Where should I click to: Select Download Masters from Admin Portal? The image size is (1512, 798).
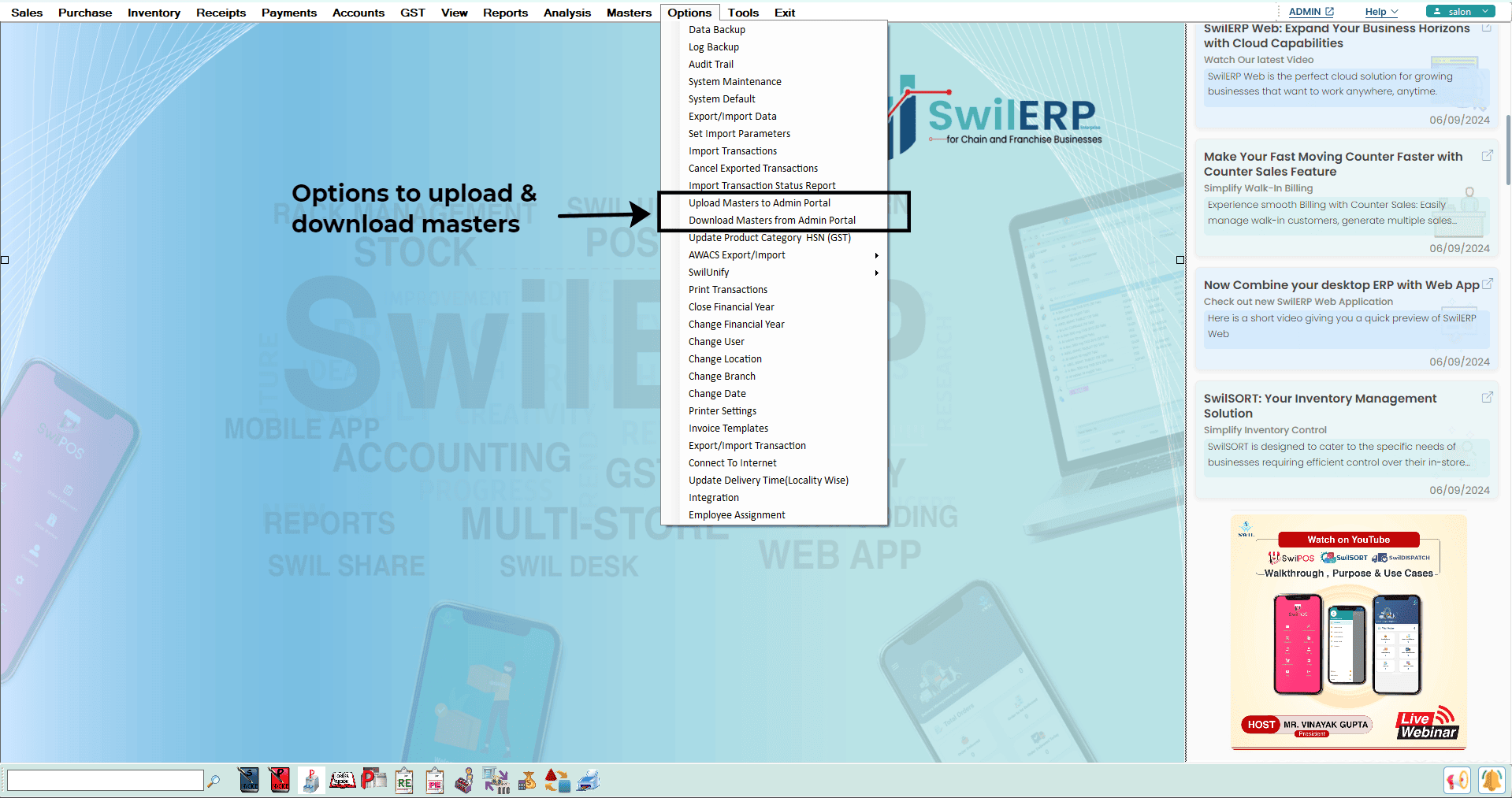click(x=774, y=221)
